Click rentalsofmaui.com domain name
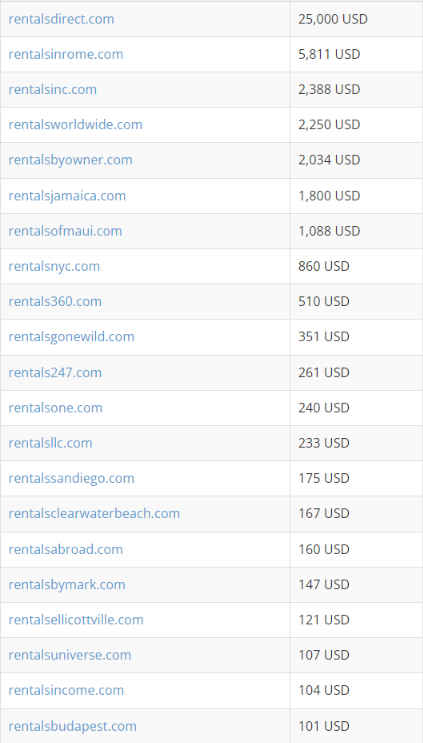Screen dimensions: 423x743 pyautogui.click(x=65, y=231)
